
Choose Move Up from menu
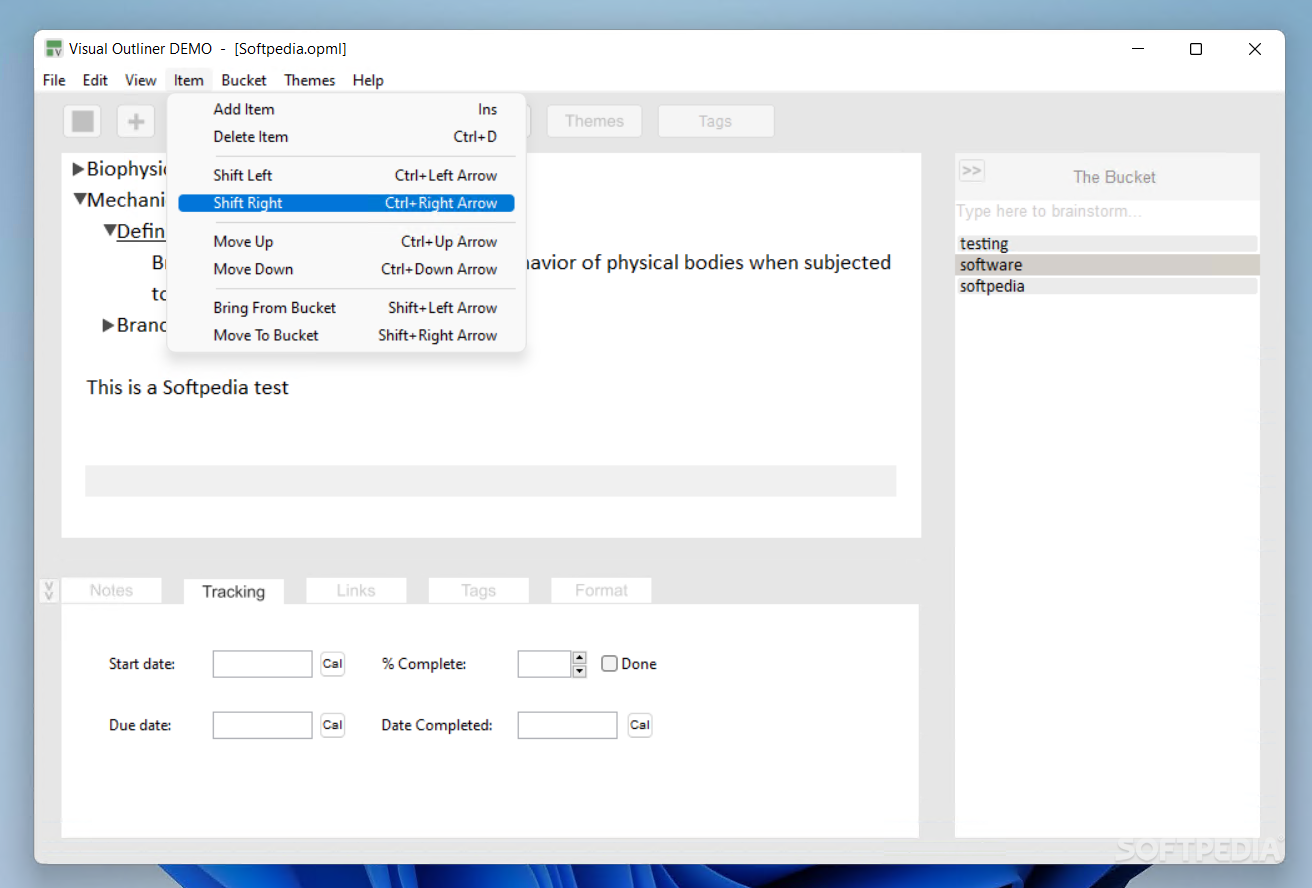(346, 241)
